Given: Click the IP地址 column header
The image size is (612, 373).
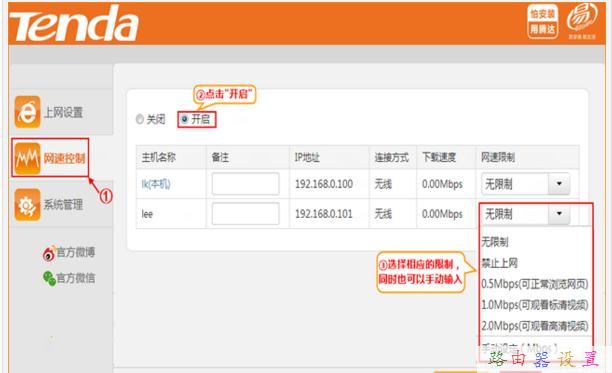Looking at the screenshot, I should (x=307, y=157).
